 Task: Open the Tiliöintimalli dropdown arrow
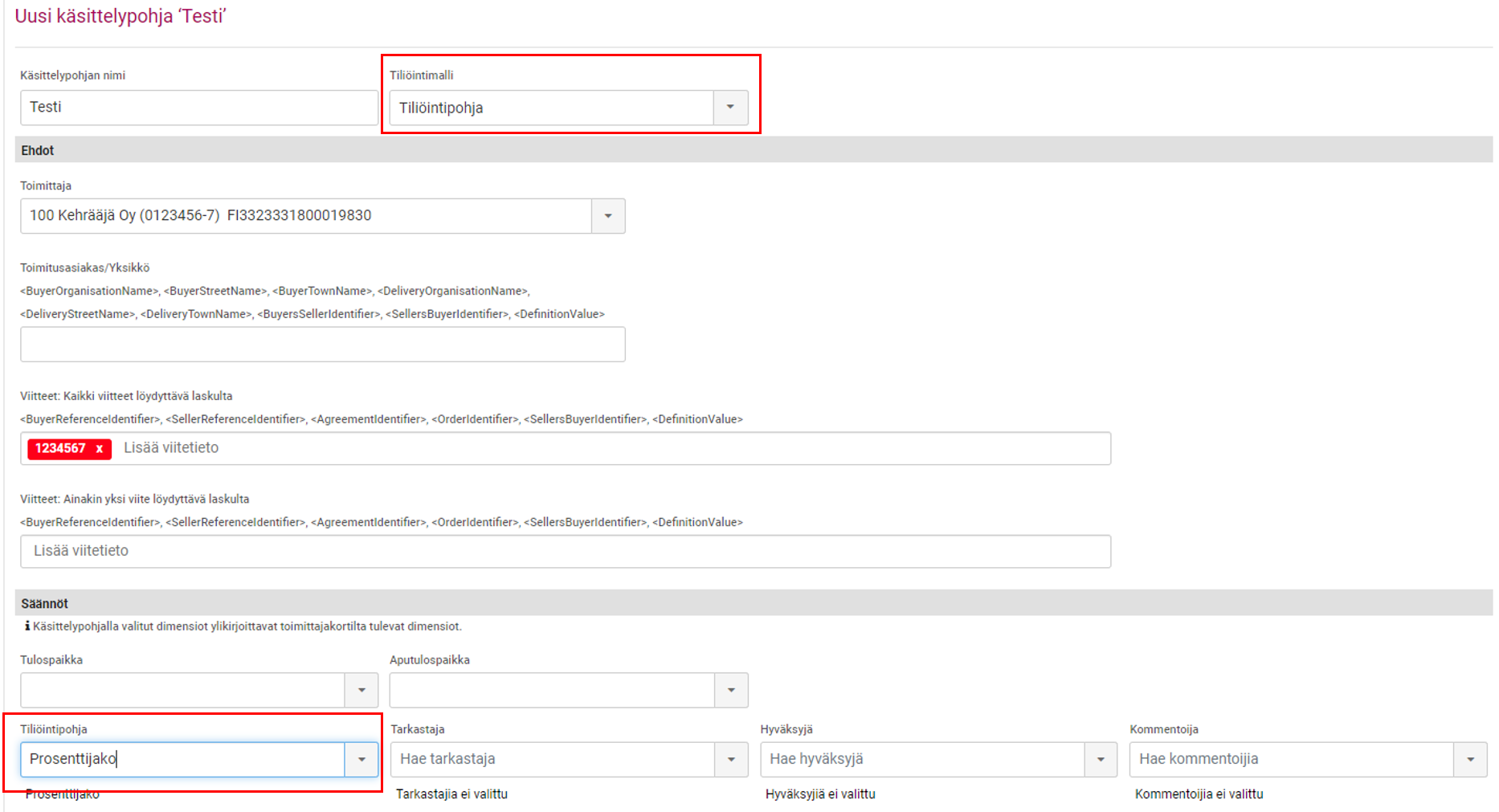click(730, 108)
